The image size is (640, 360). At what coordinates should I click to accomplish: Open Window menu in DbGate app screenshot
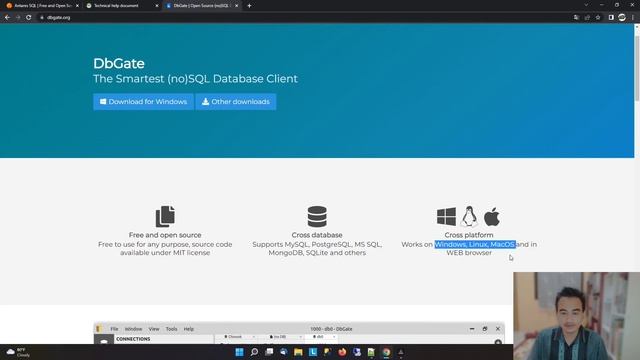pos(133,329)
